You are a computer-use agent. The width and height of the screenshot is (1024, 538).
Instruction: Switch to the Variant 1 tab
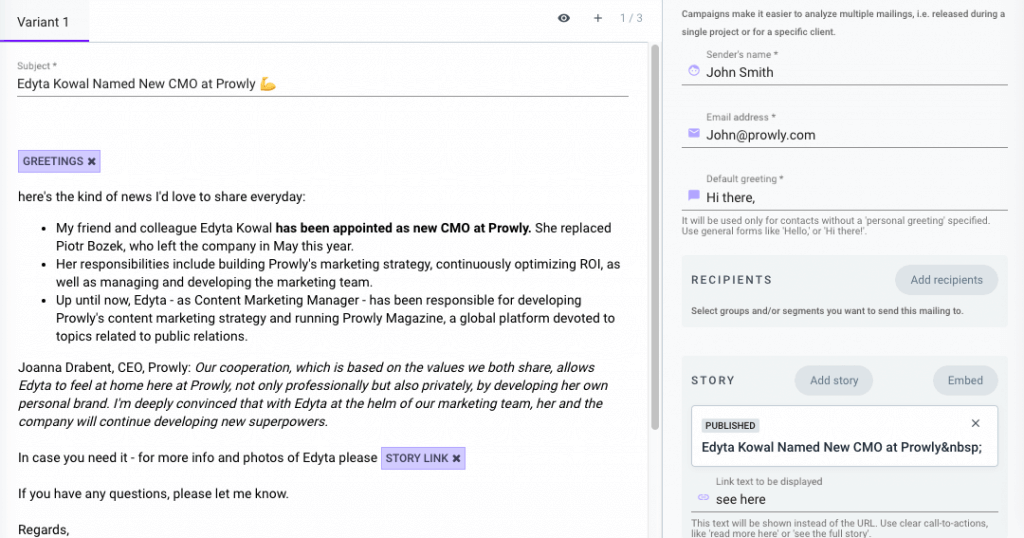45,19
